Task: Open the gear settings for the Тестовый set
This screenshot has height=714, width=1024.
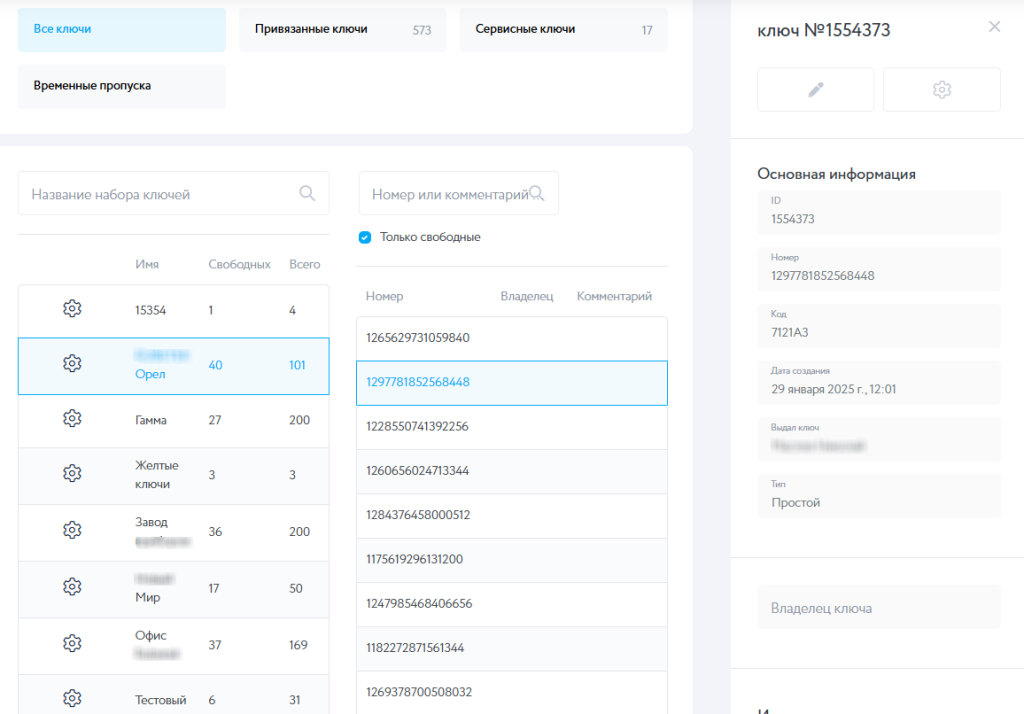Action: click(72, 699)
